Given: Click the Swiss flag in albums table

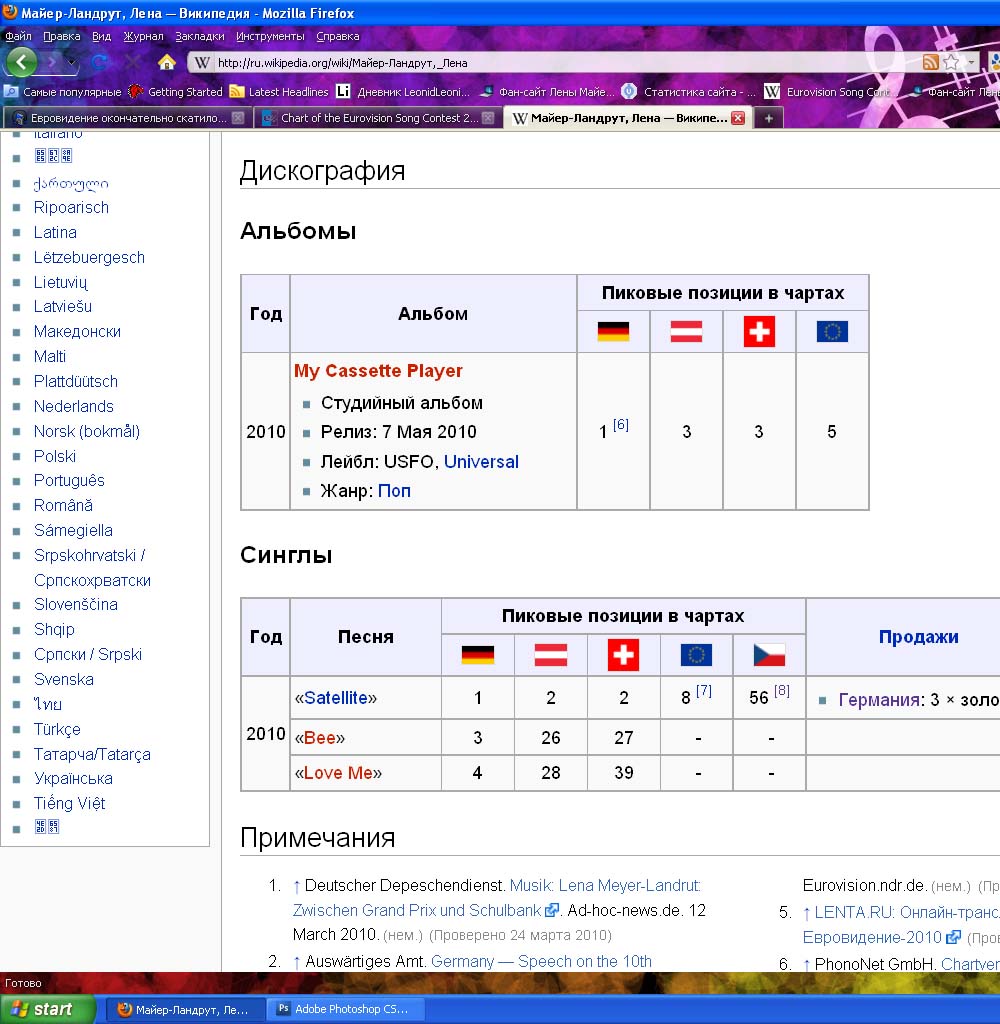Looking at the screenshot, I should coord(759,332).
